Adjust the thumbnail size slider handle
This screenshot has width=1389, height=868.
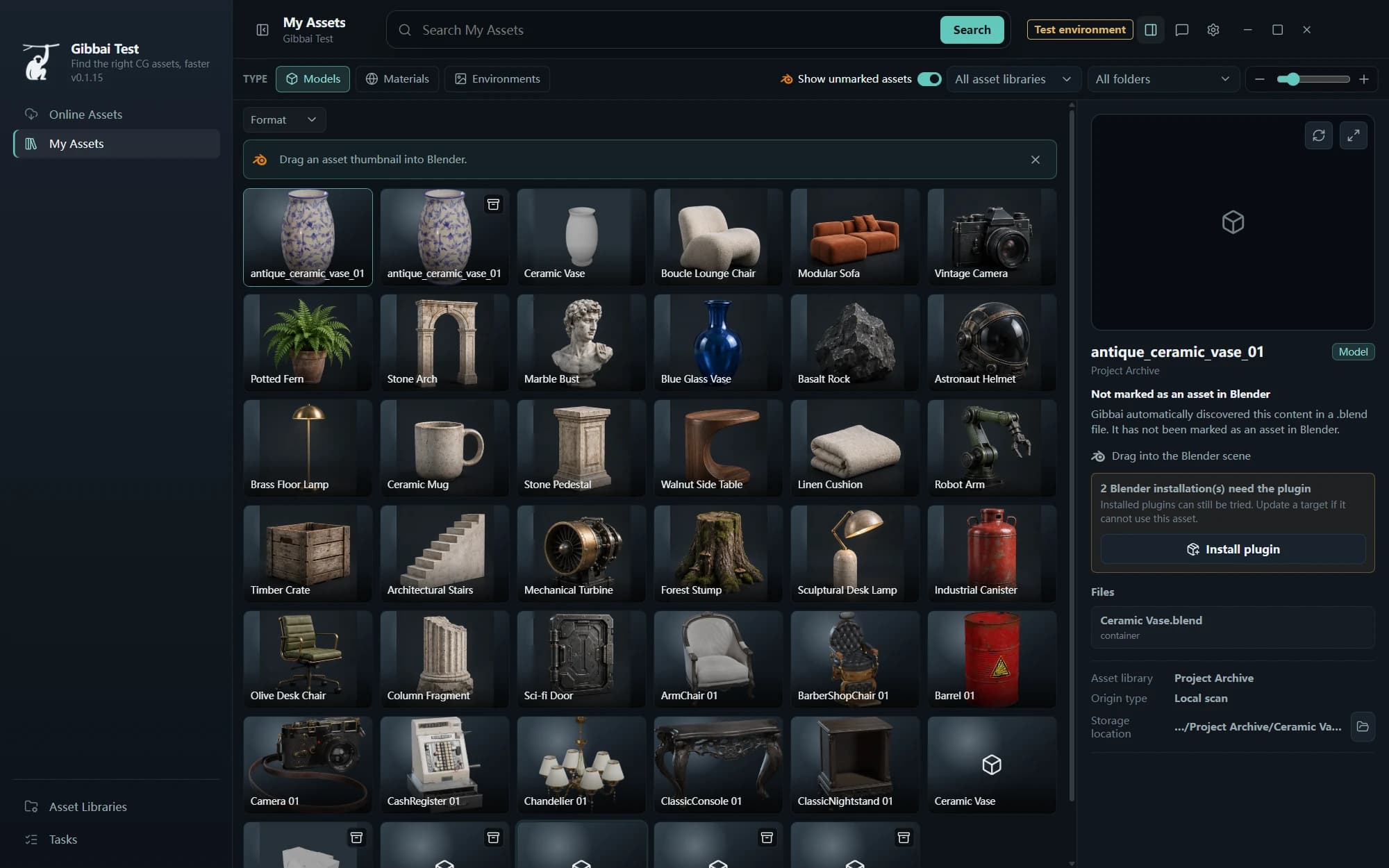tap(1292, 79)
